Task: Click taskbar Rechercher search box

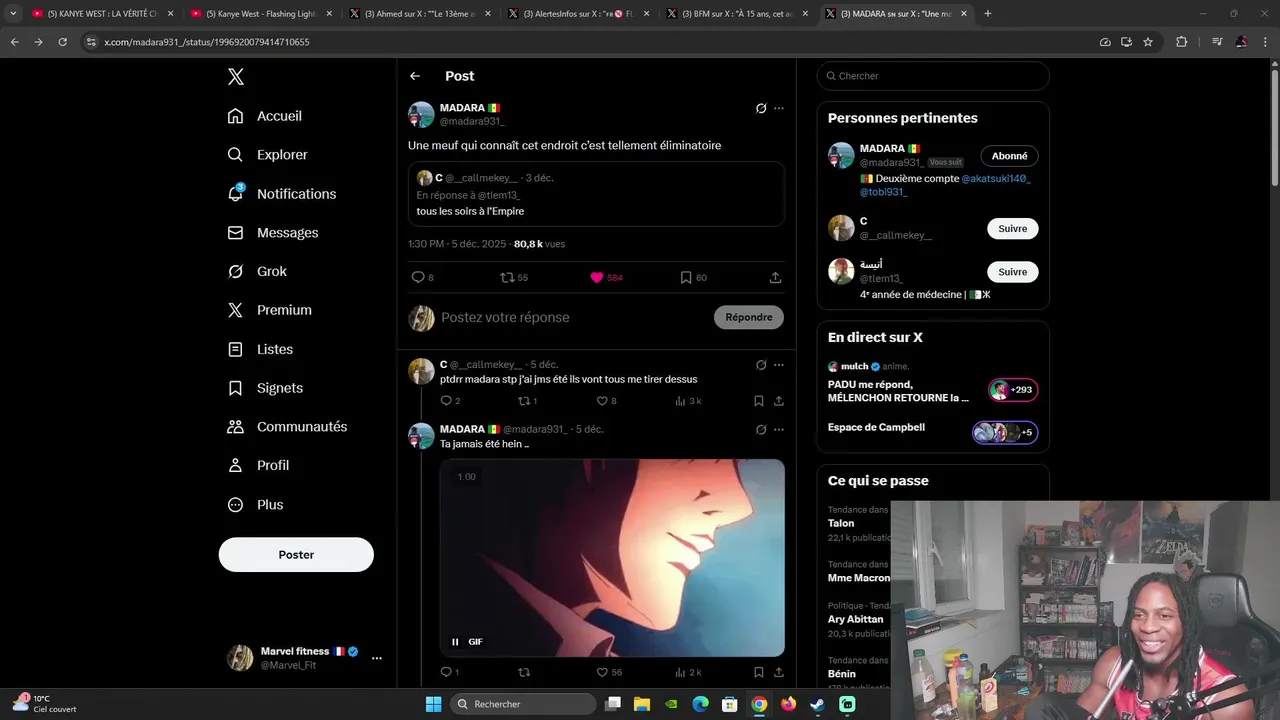Action: pyautogui.click(x=523, y=704)
